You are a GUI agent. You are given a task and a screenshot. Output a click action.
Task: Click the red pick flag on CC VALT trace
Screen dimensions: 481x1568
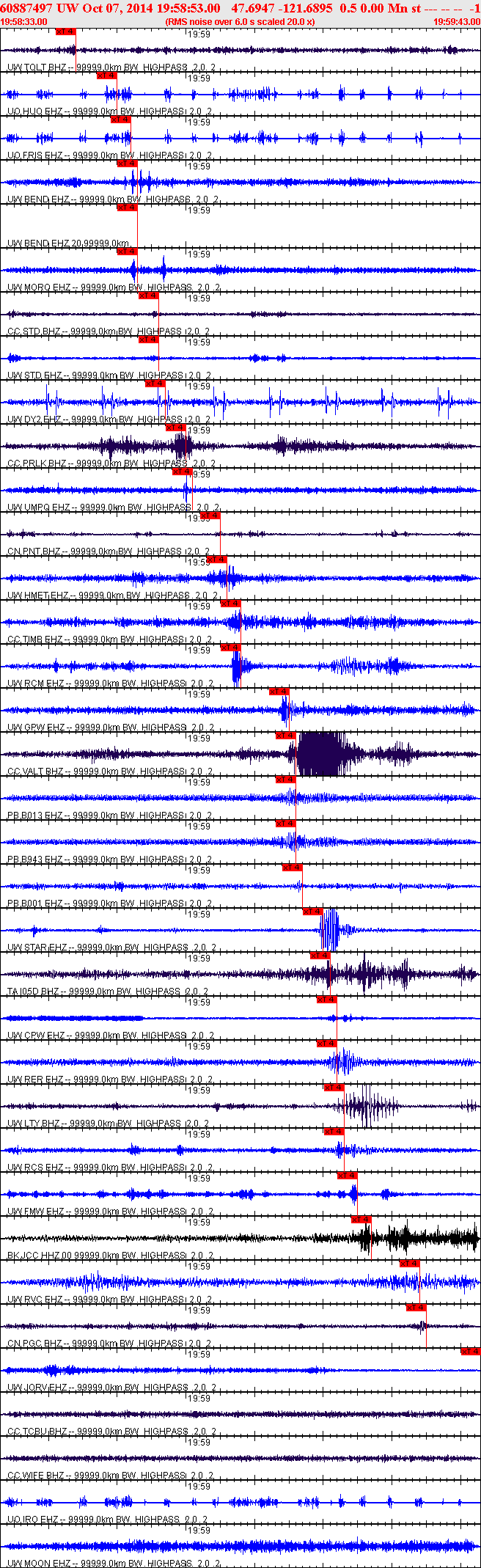click(285, 736)
